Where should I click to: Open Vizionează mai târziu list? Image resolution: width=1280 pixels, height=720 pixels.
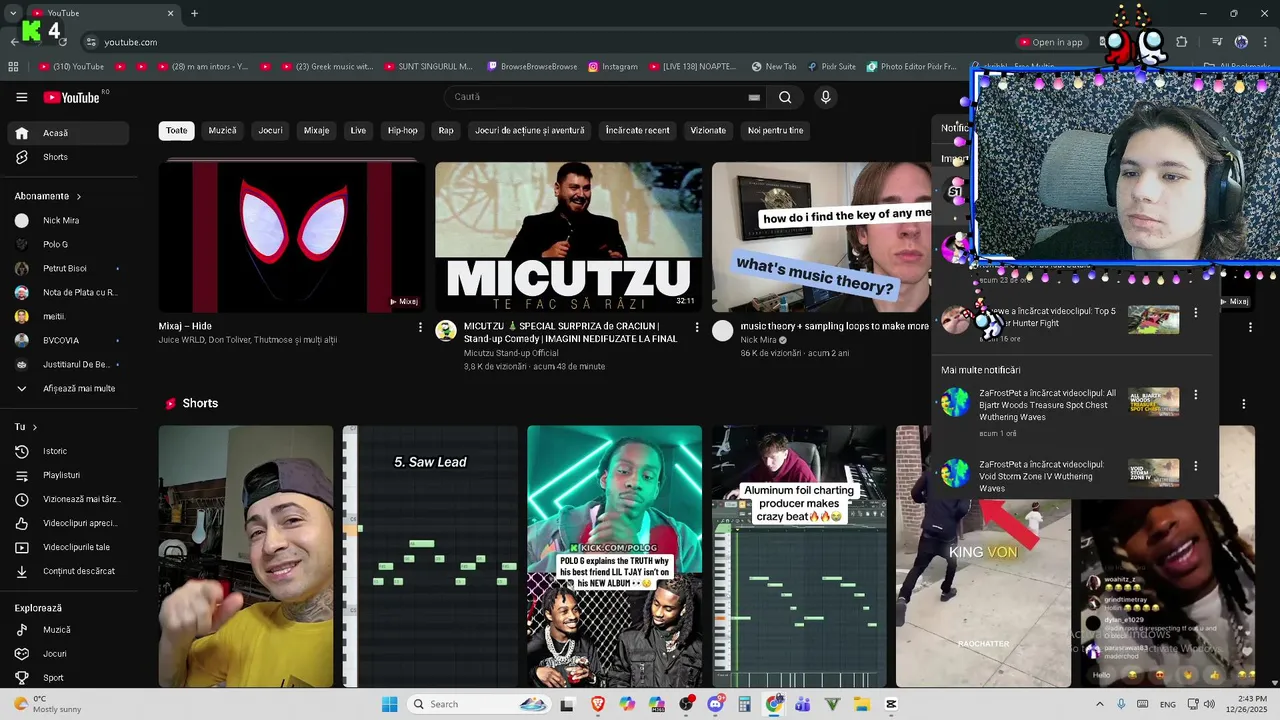[69, 499]
